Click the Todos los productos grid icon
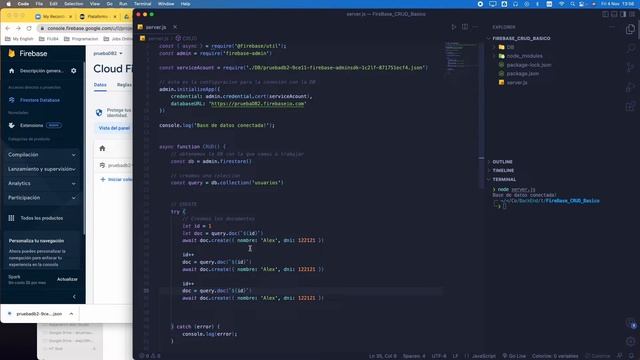The image size is (640, 360). click(11, 218)
